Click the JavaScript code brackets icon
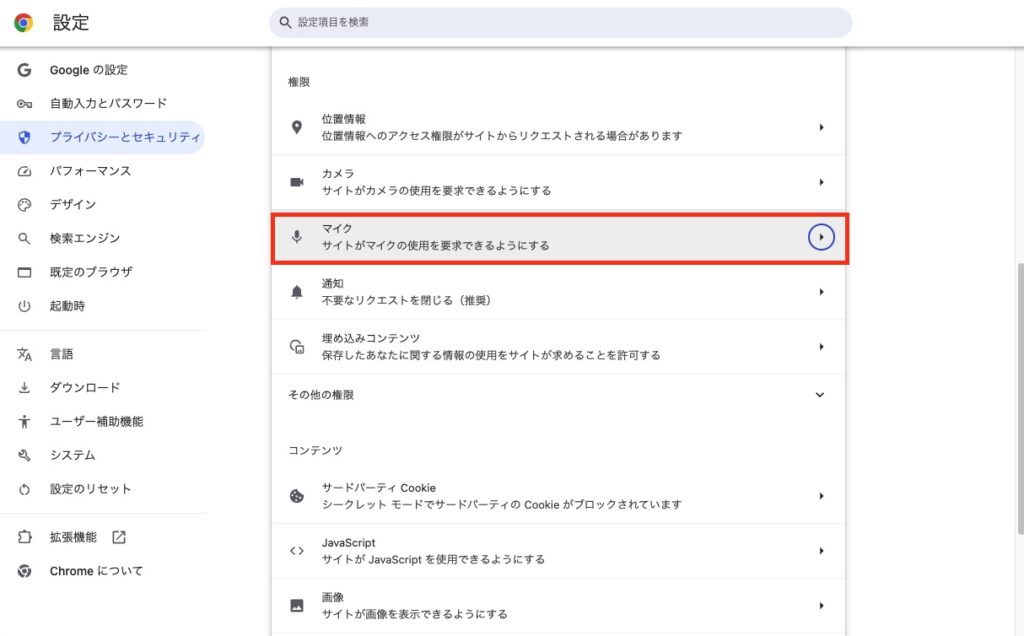This screenshot has width=1024, height=636. 296,551
